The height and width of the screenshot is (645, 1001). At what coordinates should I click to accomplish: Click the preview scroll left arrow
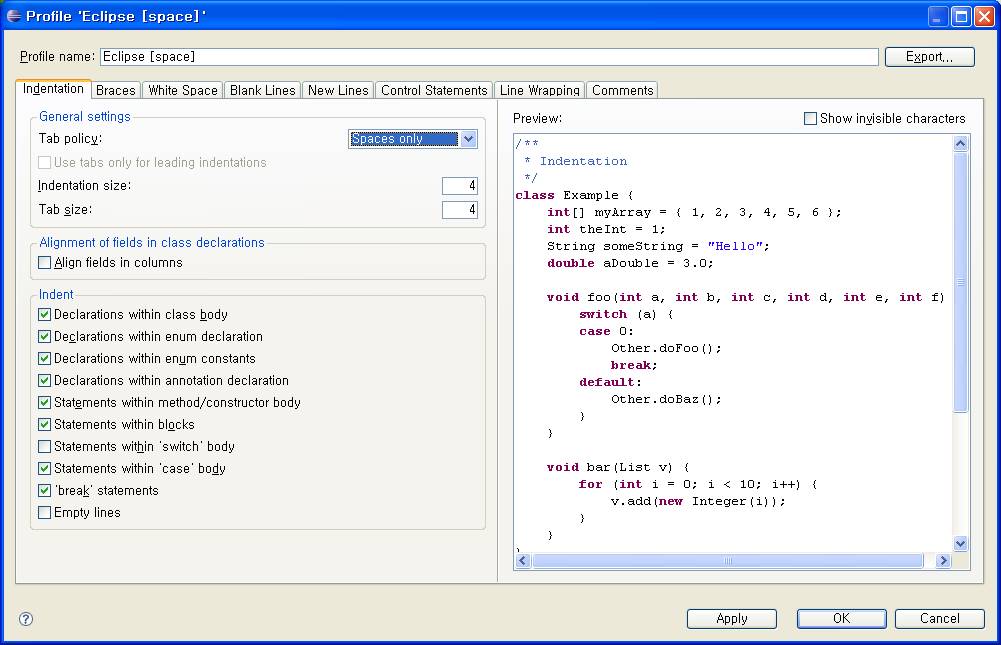click(x=523, y=561)
